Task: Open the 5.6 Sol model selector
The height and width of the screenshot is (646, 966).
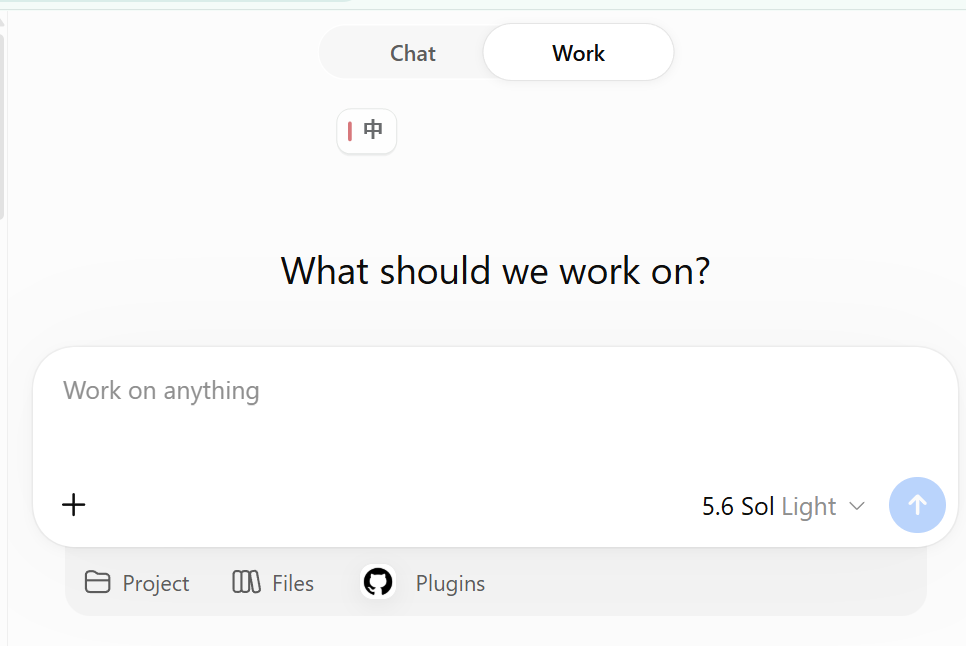Action: pos(737,506)
